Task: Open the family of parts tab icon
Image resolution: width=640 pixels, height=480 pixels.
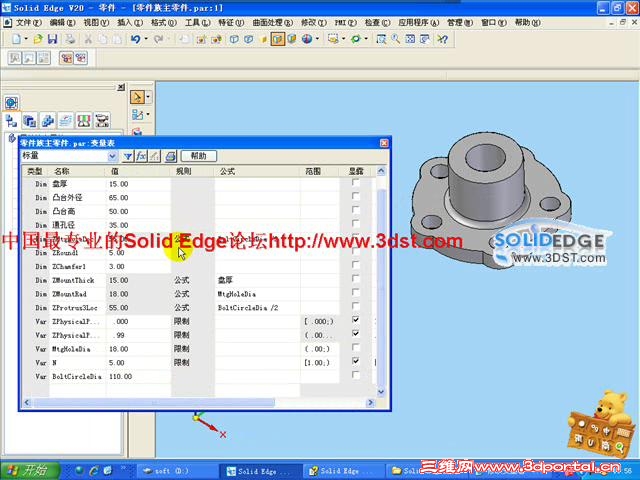Action: point(48,120)
